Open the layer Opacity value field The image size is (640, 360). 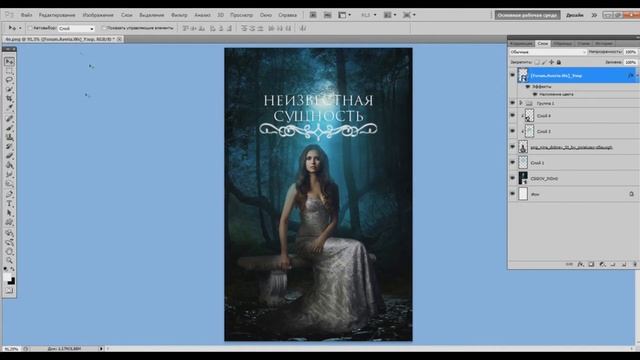(631, 52)
